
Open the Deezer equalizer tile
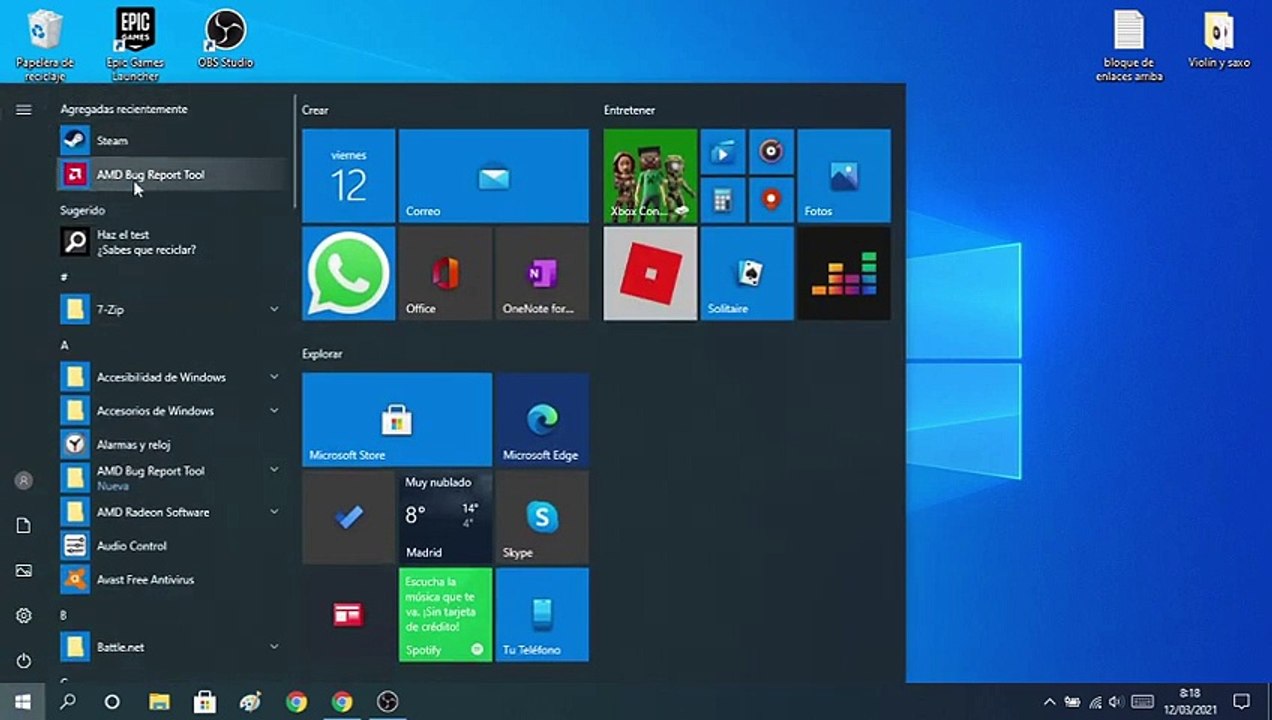843,273
